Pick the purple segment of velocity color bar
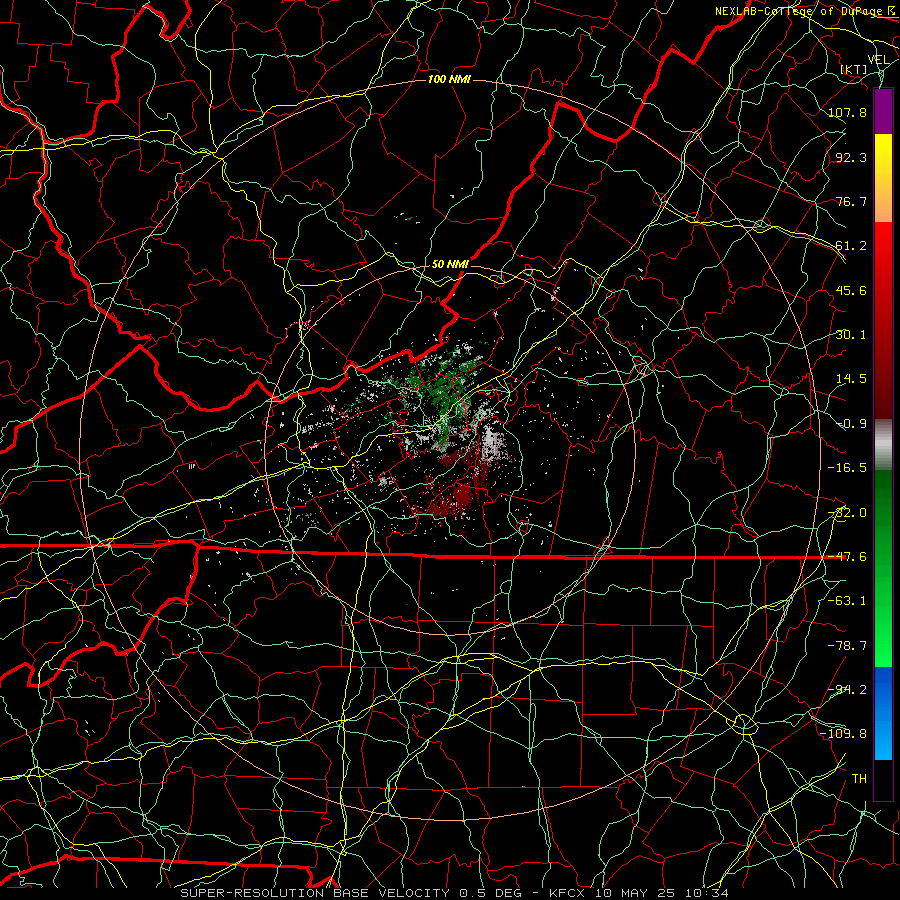 883,111
